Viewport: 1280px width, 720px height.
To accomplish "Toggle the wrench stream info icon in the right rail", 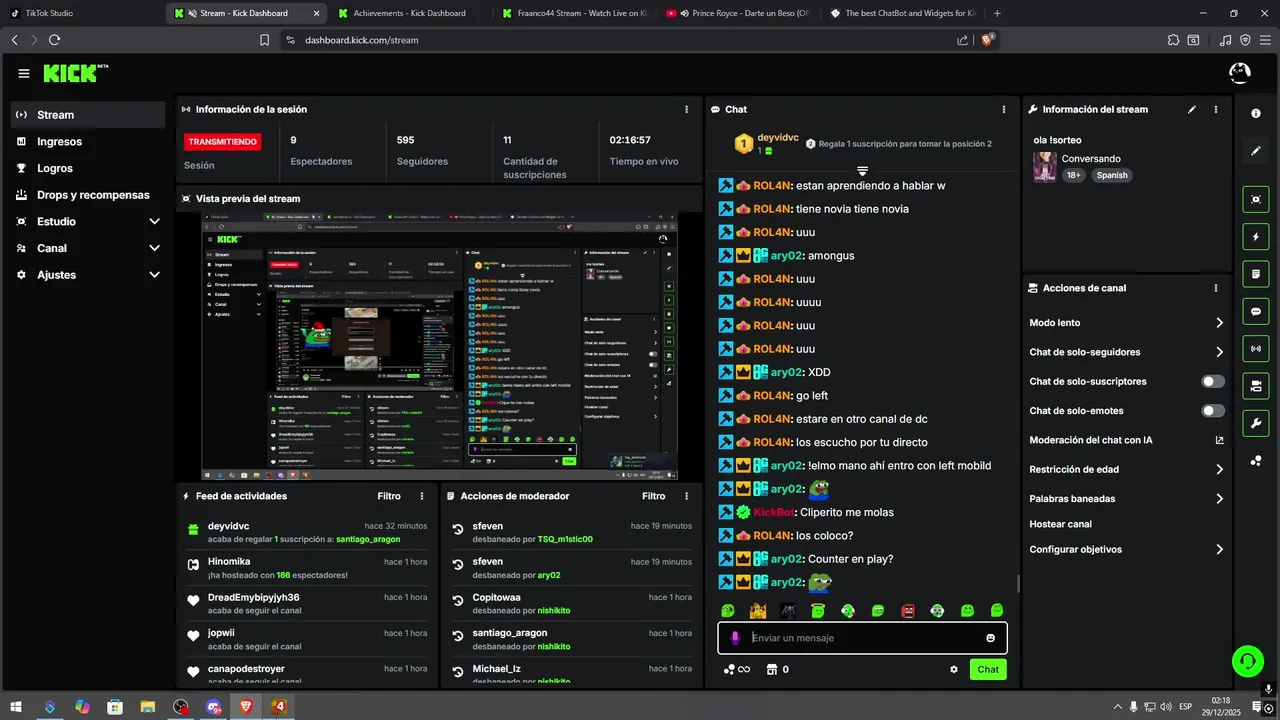I will point(1256,424).
